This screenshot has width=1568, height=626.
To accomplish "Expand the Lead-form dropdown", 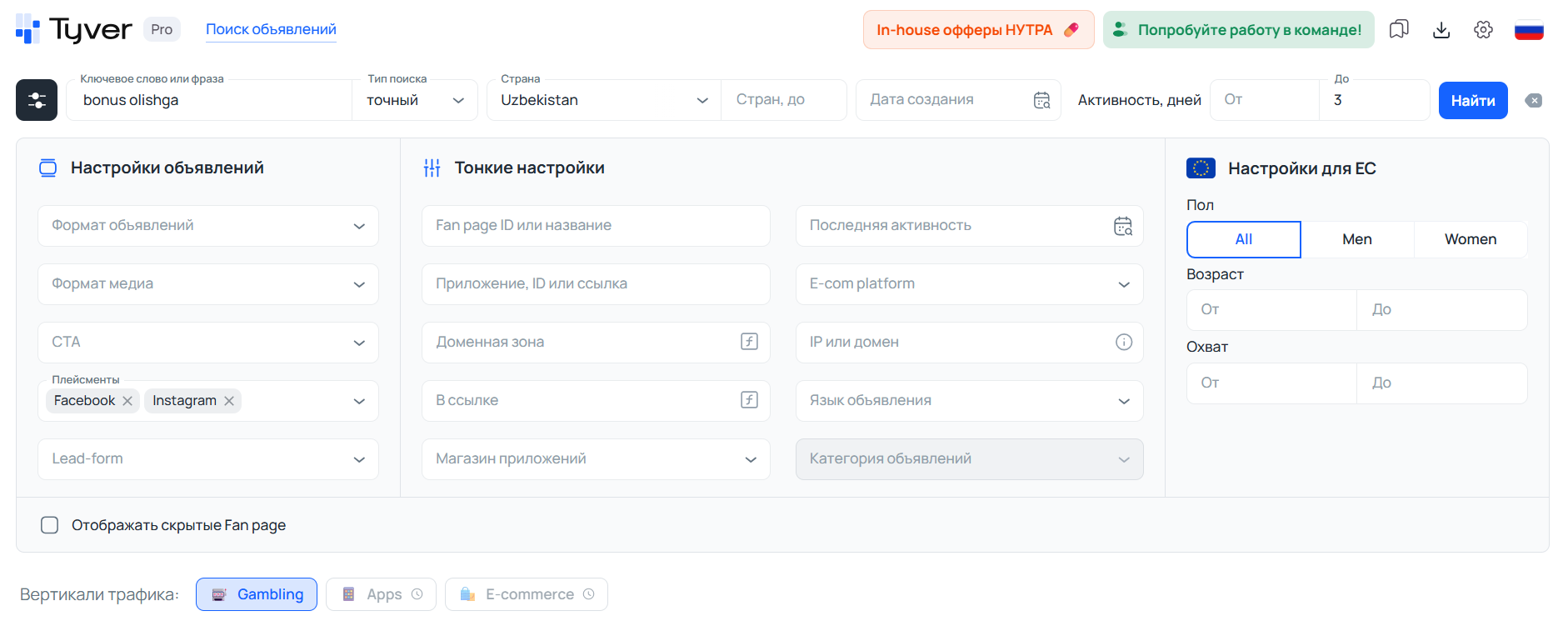I will [x=208, y=459].
